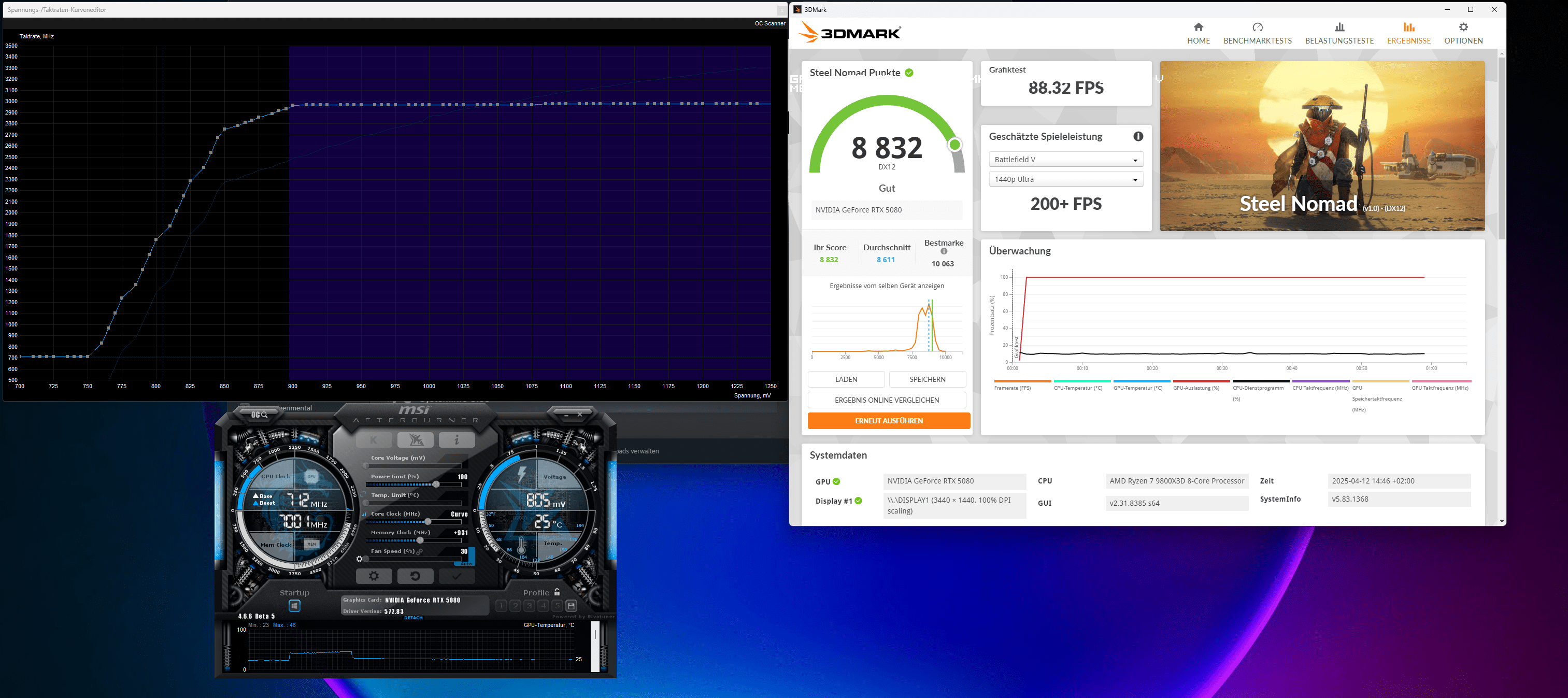Go to HOME tab in 3DMark
This screenshot has width=1568, height=698.
[1198, 34]
